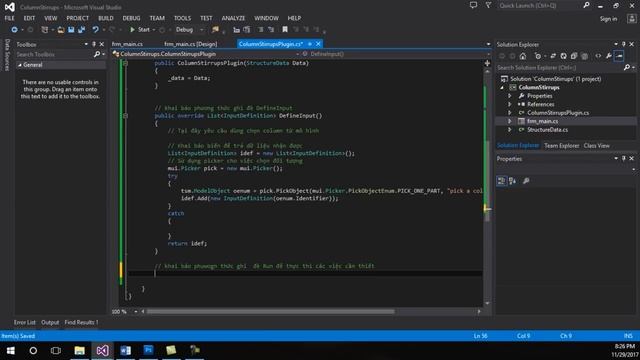640x360 pixels.
Task: Open the DEBUG menu
Action: point(131,18)
